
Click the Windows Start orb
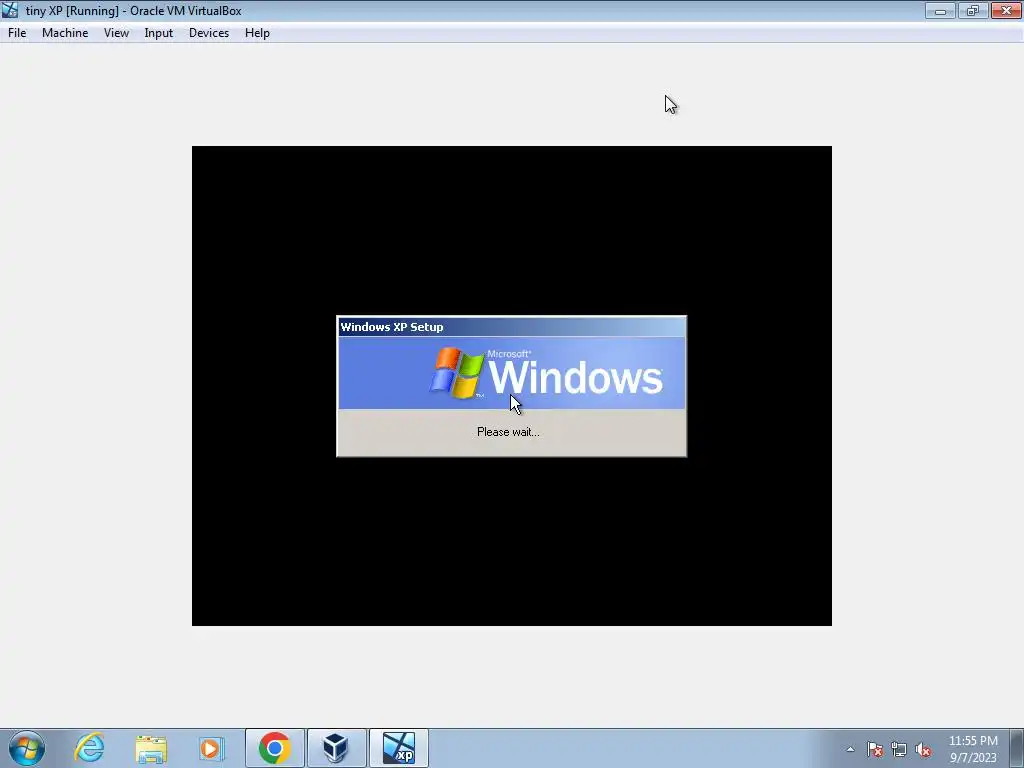pyautogui.click(x=27, y=748)
